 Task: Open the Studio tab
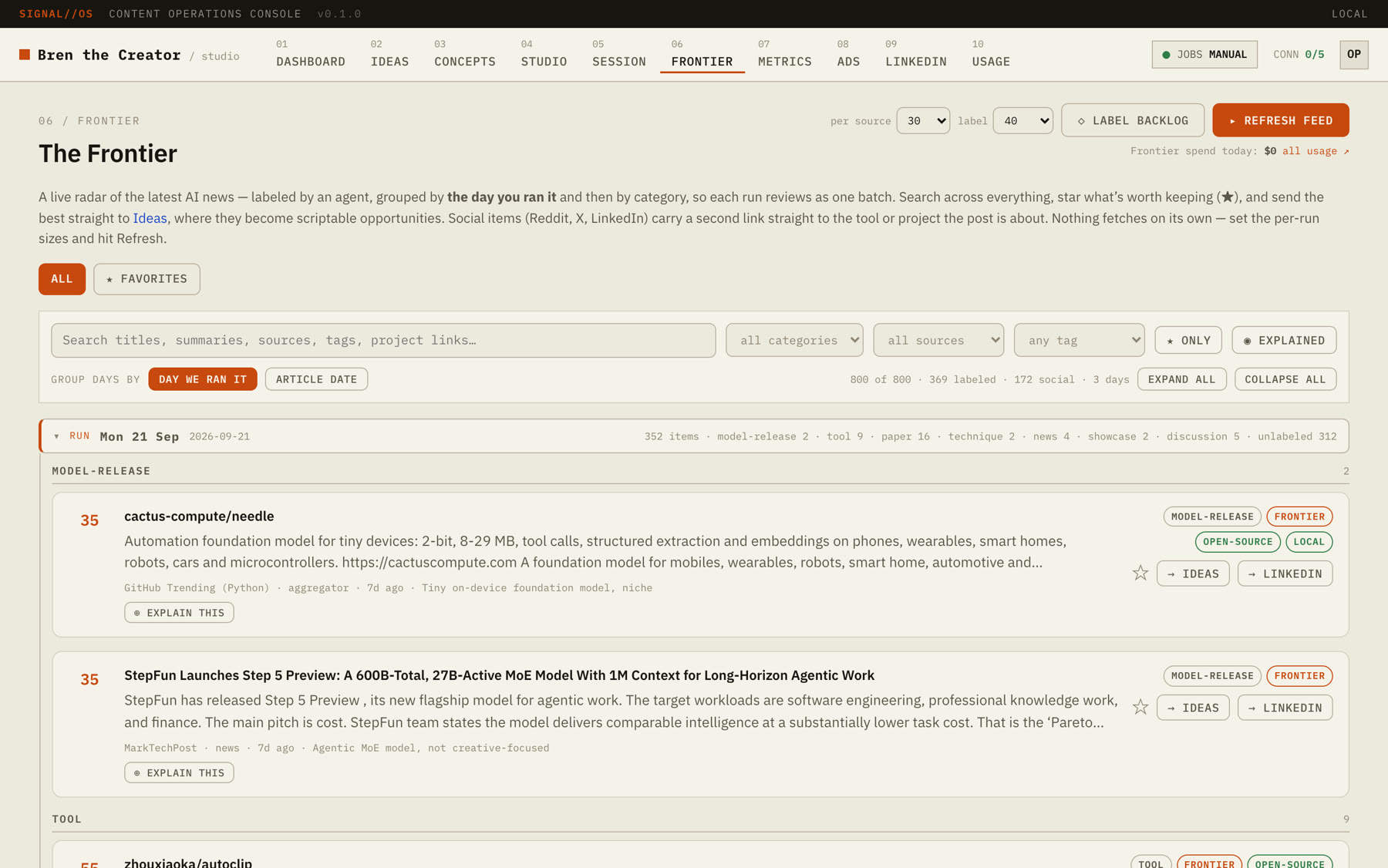544,55
